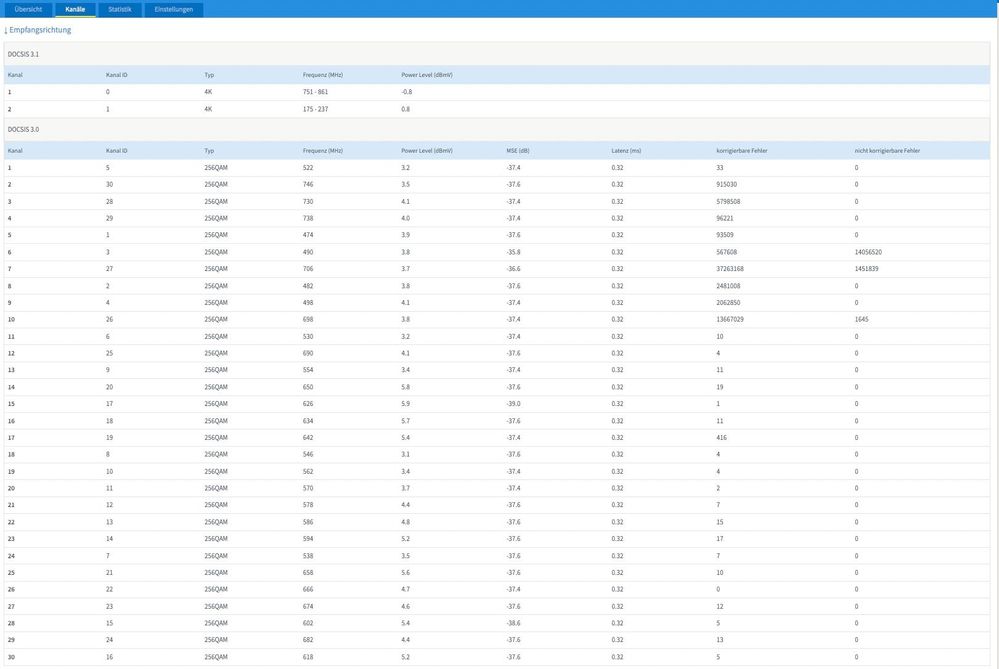Click the frequency 538 cell

[x=308, y=556]
